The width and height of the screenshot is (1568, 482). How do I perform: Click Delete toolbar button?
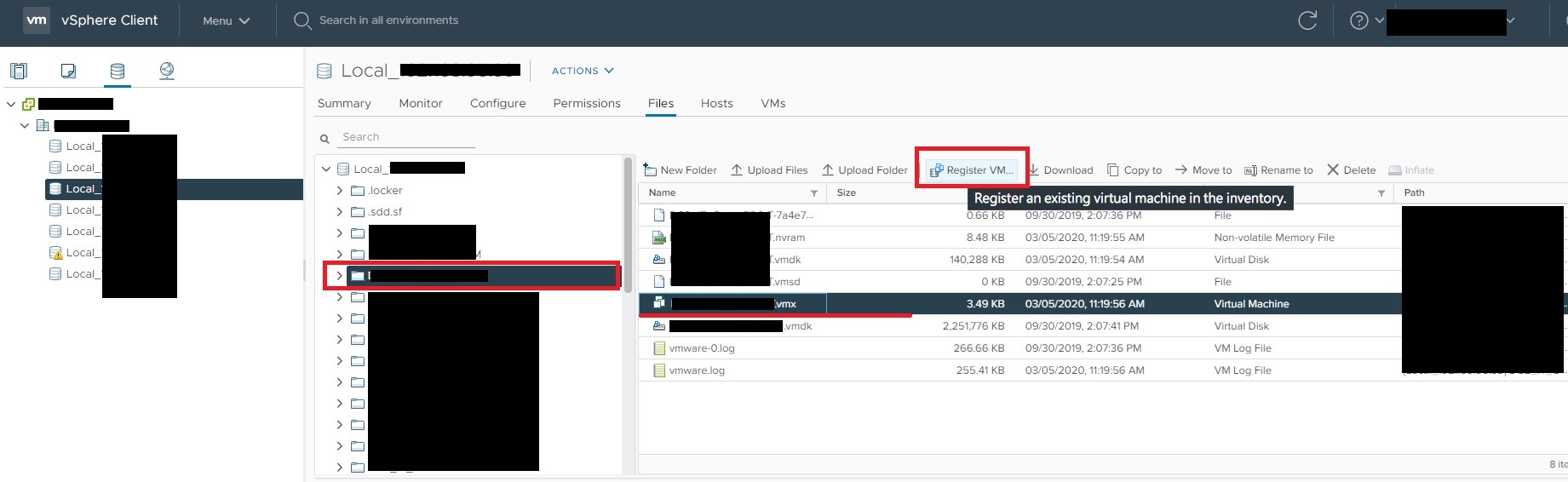pyautogui.click(x=1352, y=170)
